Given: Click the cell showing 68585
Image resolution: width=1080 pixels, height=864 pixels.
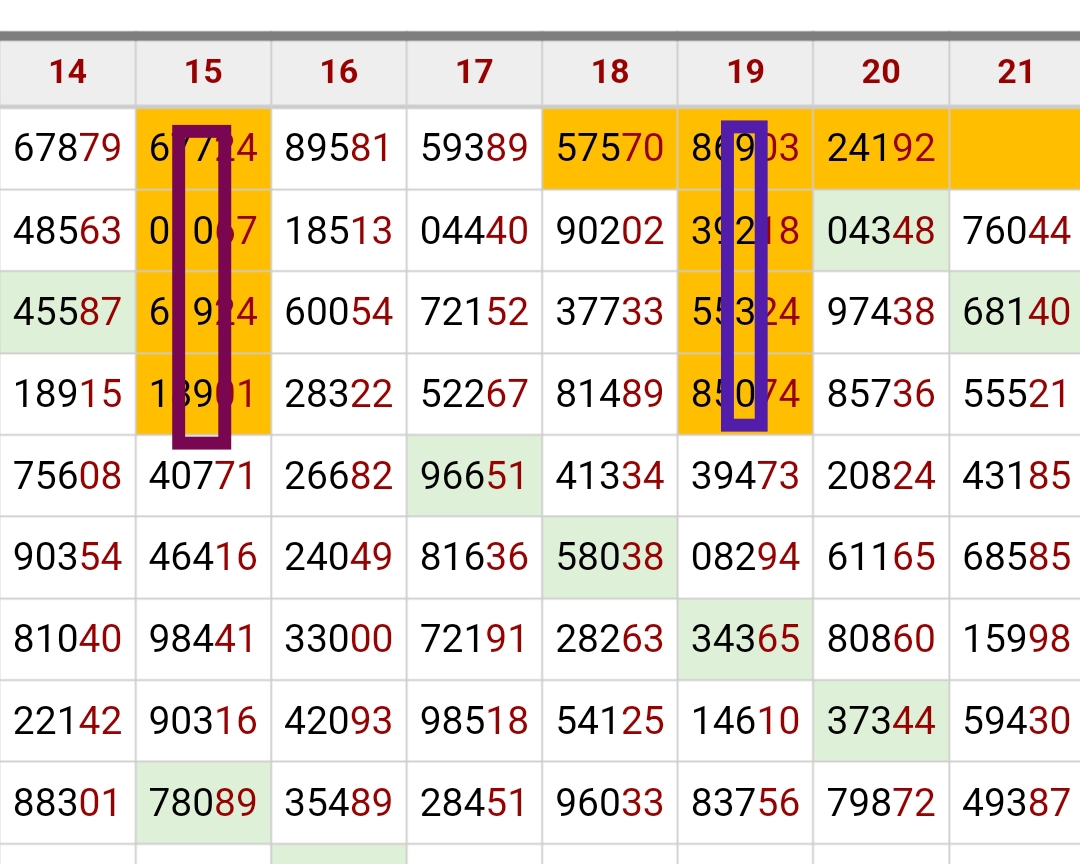Looking at the screenshot, I should click(x=1015, y=557).
